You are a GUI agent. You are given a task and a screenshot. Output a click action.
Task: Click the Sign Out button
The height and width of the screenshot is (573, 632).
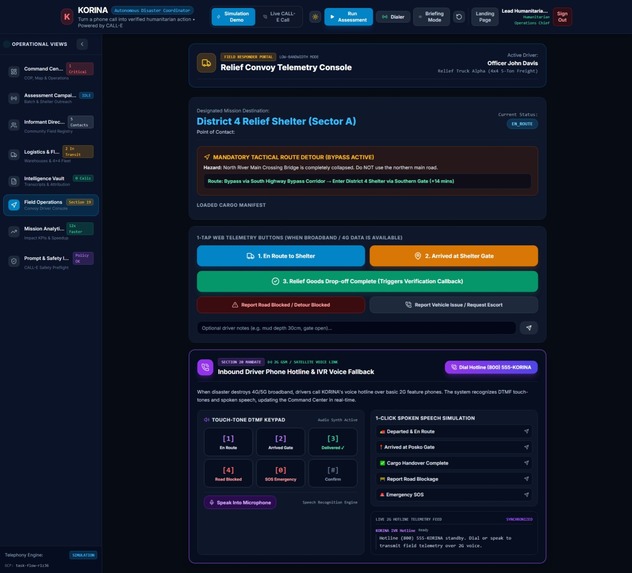(x=562, y=17)
